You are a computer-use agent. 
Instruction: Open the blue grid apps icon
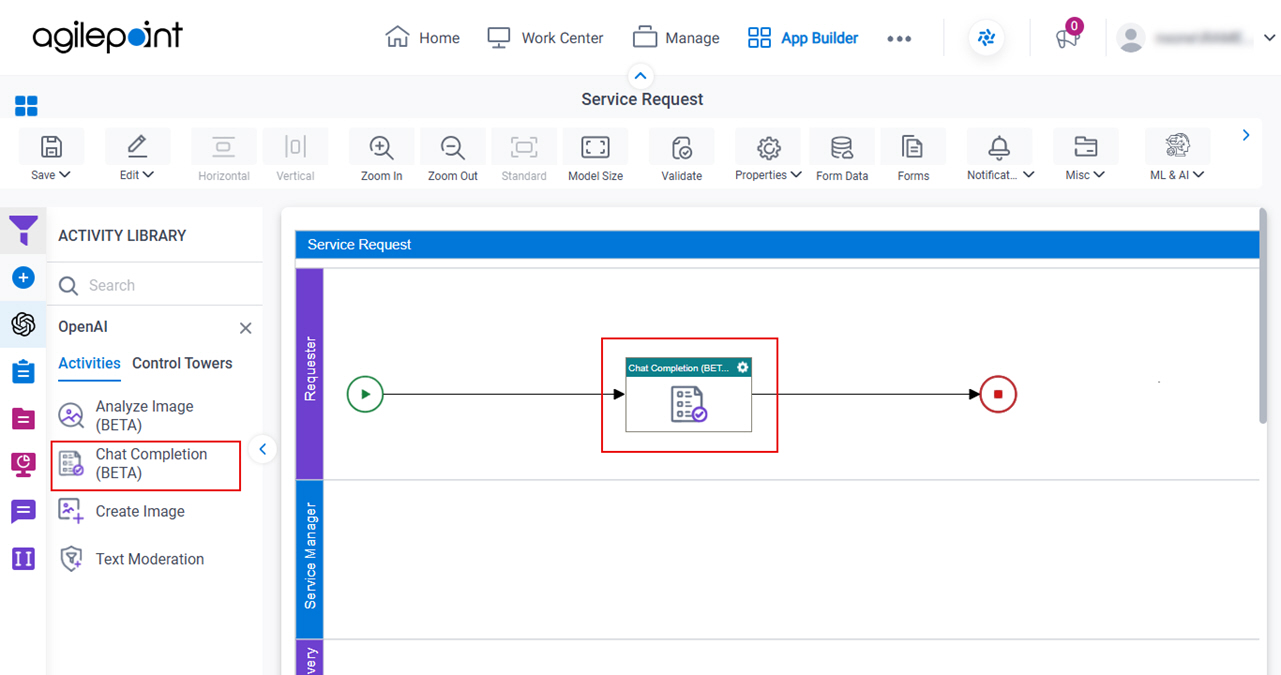coord(26,106)
